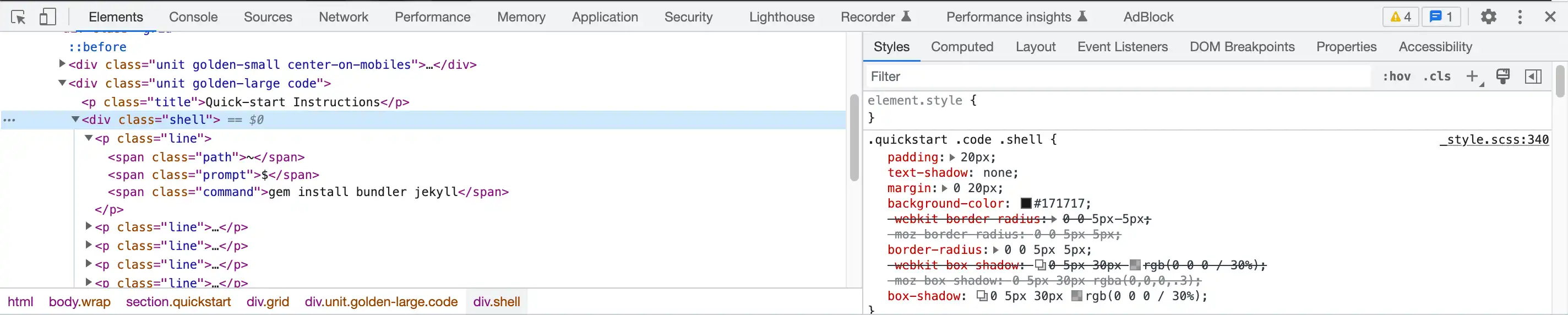Open the Computed styles tab

962,47
